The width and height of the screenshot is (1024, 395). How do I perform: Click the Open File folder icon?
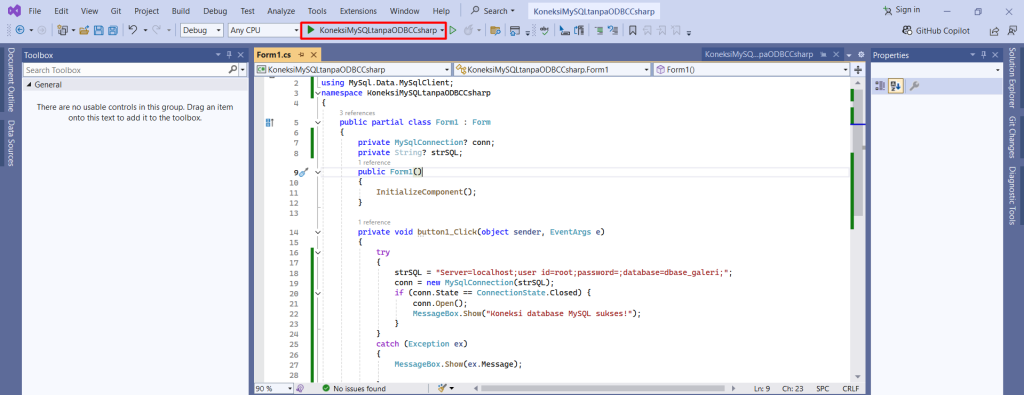pos(84,30)
